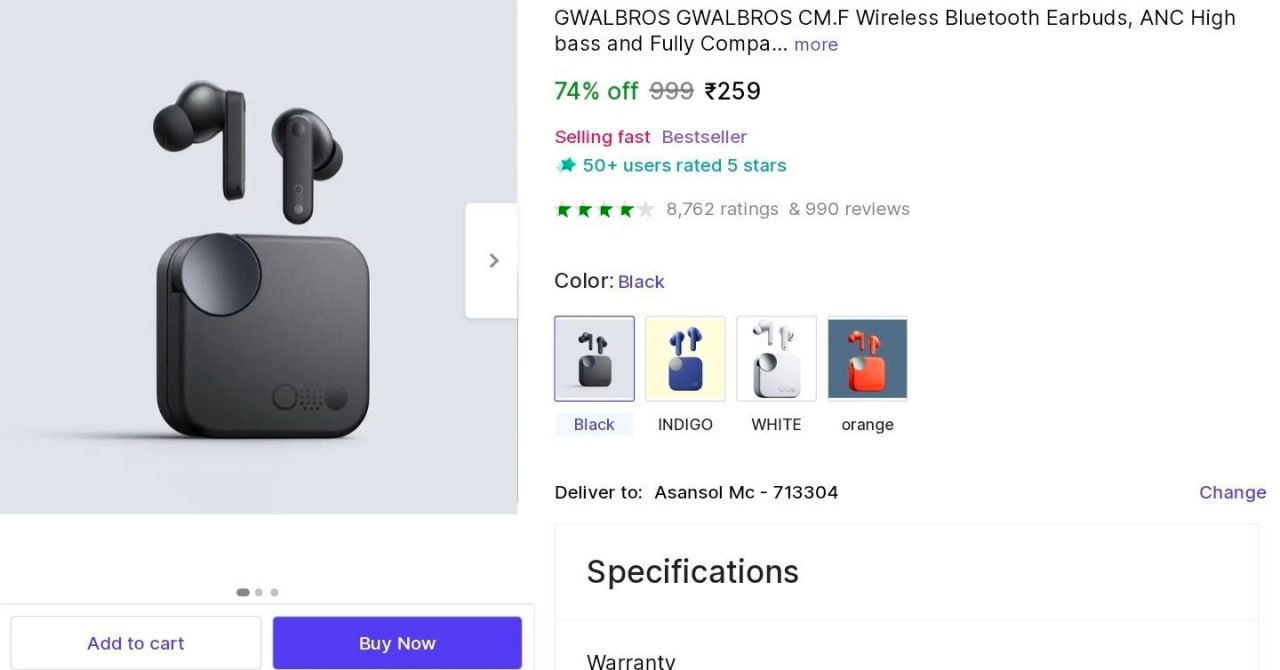Open the Specifications section
The width and height of the screenshot is (1280, 670).
pyautogui.click(x=692, y=571)
